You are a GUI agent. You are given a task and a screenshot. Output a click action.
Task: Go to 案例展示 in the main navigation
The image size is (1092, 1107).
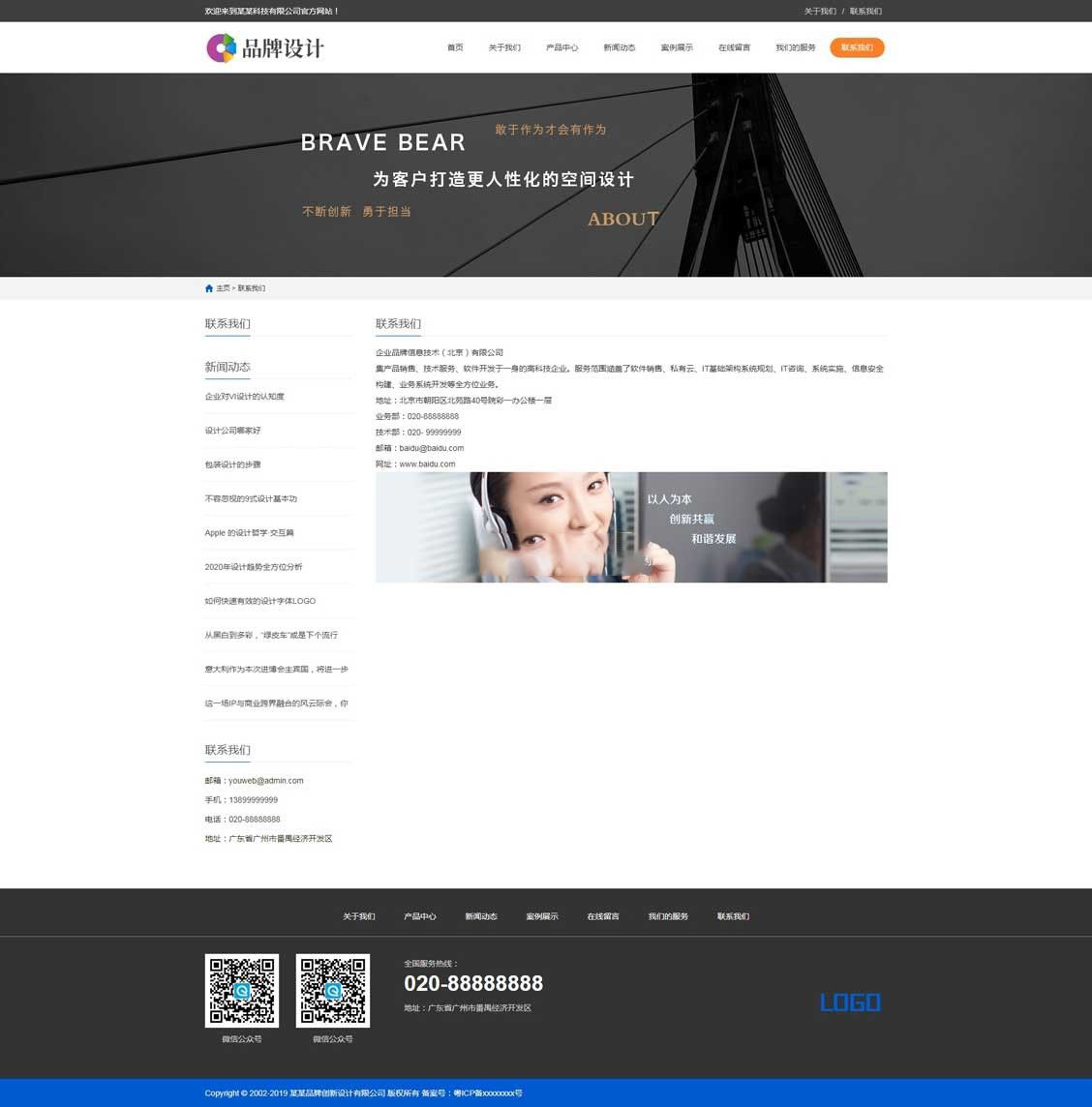pos(677,47)
